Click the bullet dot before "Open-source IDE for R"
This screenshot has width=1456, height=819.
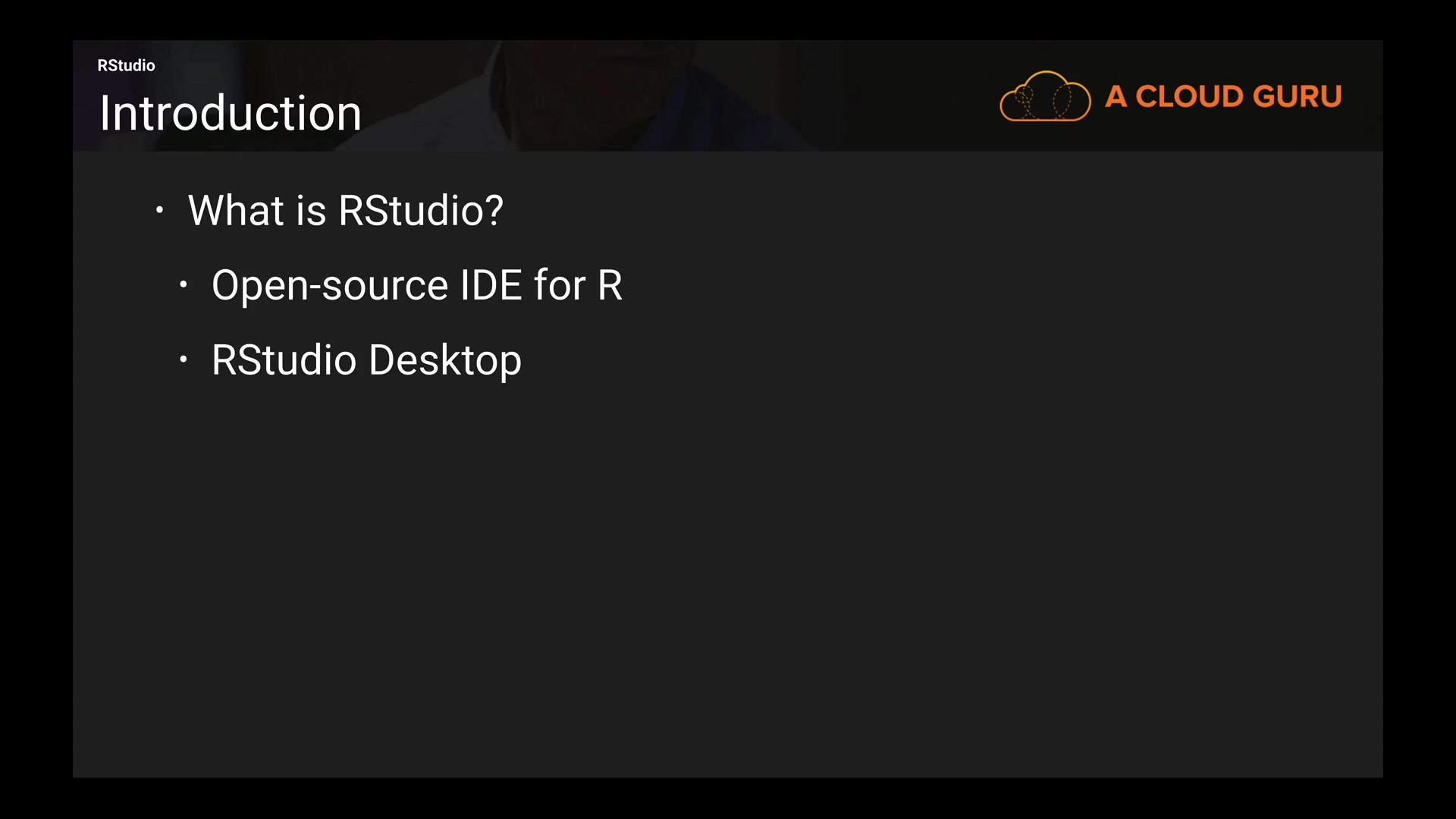[x=183, y=285]
